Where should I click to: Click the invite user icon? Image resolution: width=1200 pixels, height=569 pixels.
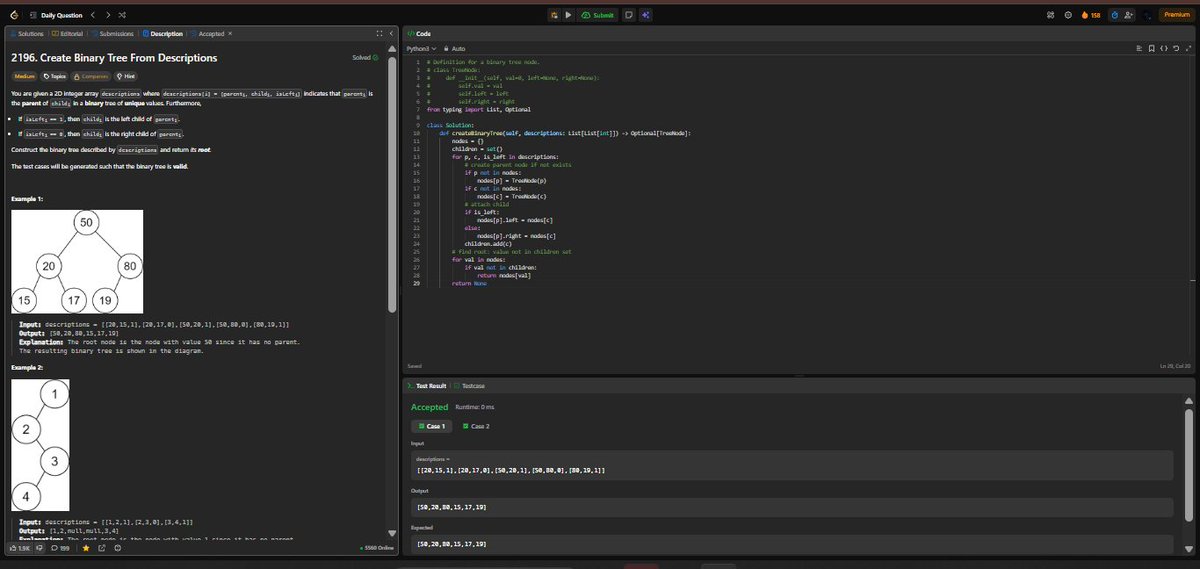[1131, 15]
